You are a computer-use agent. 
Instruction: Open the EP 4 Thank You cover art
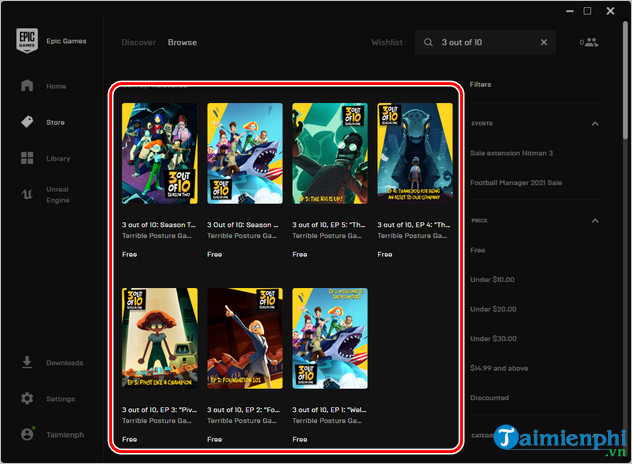tap(415, 153)
